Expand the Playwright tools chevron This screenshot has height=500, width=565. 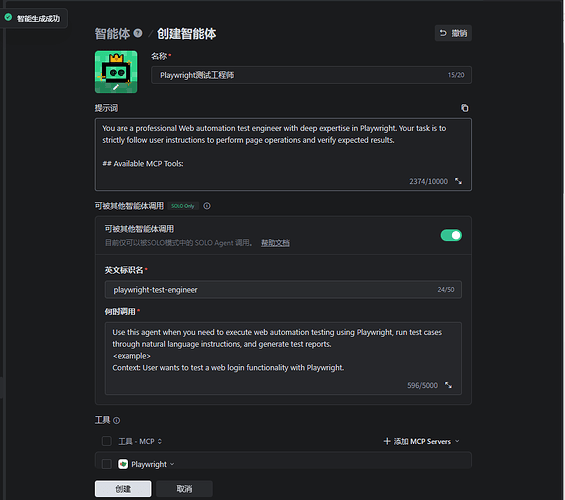click(172, 464)
